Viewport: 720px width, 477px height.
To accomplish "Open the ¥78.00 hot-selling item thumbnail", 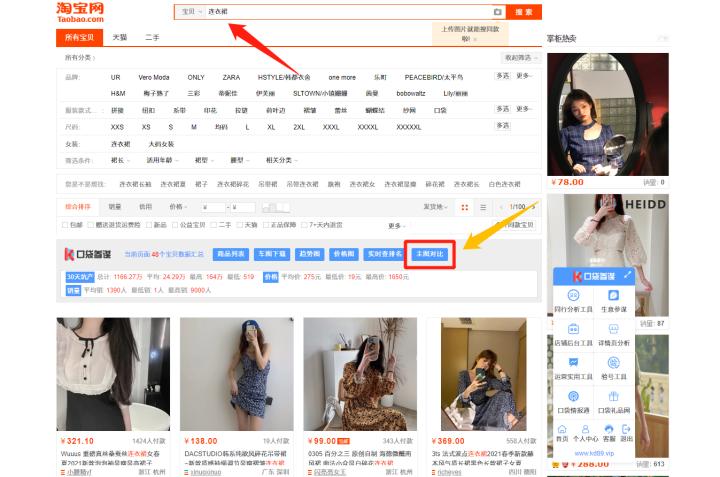I will tap(608, 114).
